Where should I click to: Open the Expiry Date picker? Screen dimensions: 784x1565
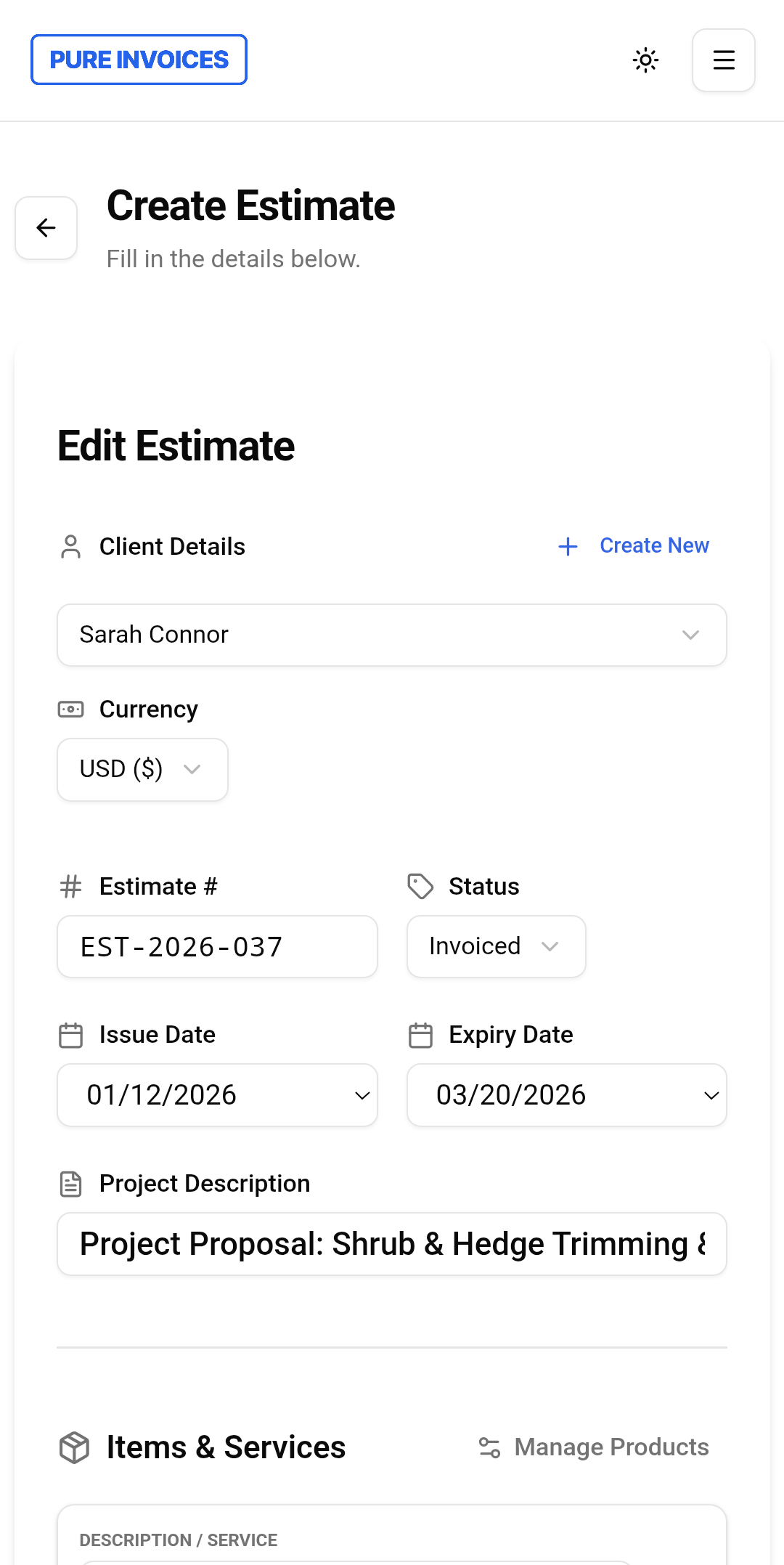pos(566,1094)
